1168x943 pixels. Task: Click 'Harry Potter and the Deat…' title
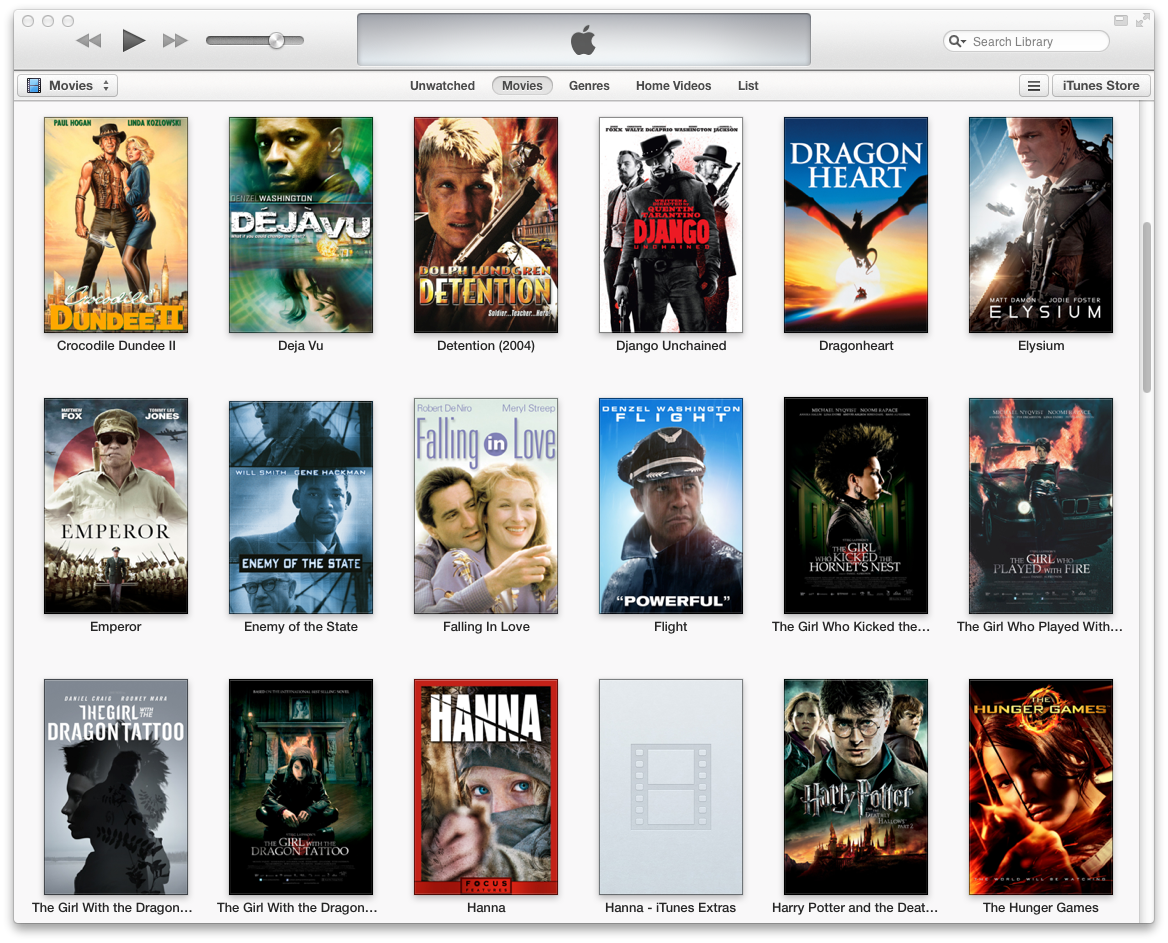(855, 907)
